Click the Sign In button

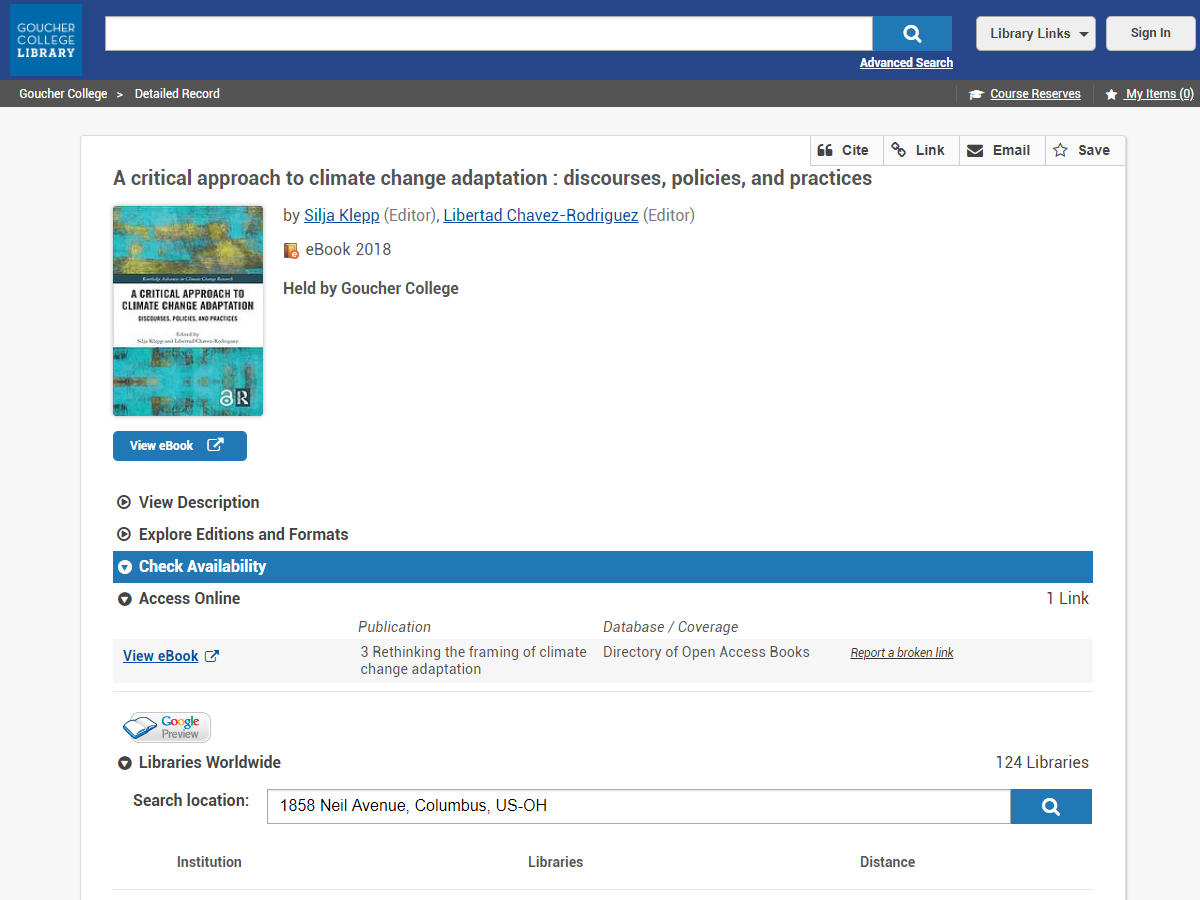[x=1150, y=33]
